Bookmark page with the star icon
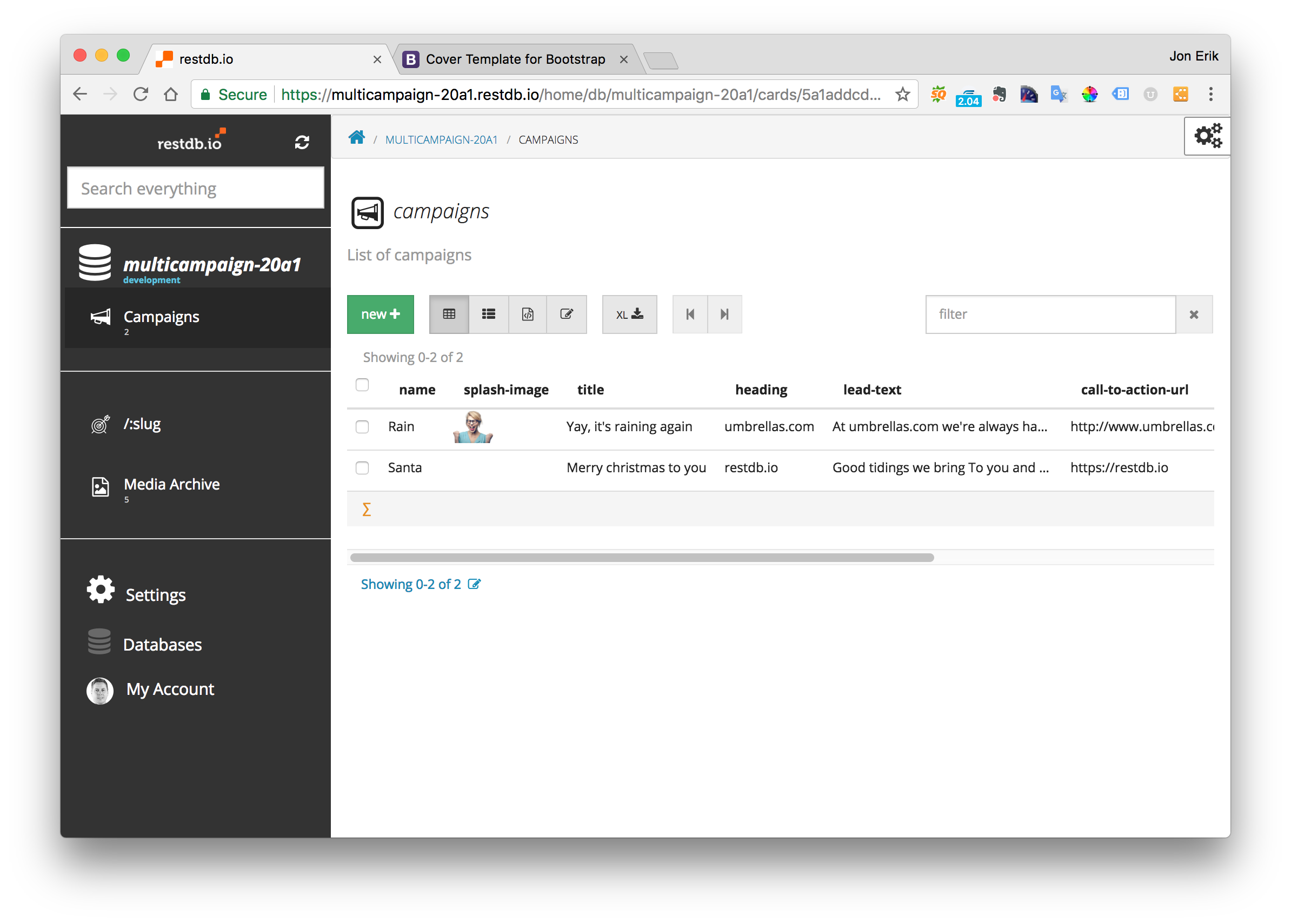1291x924 pixels. 902,95
